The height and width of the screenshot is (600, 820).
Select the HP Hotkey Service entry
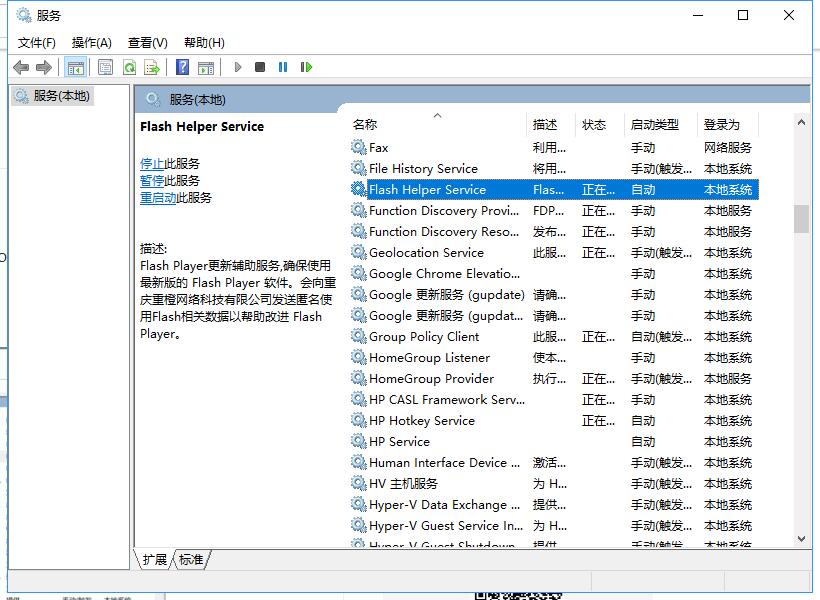pyautogui.click(x=420, y=420)
